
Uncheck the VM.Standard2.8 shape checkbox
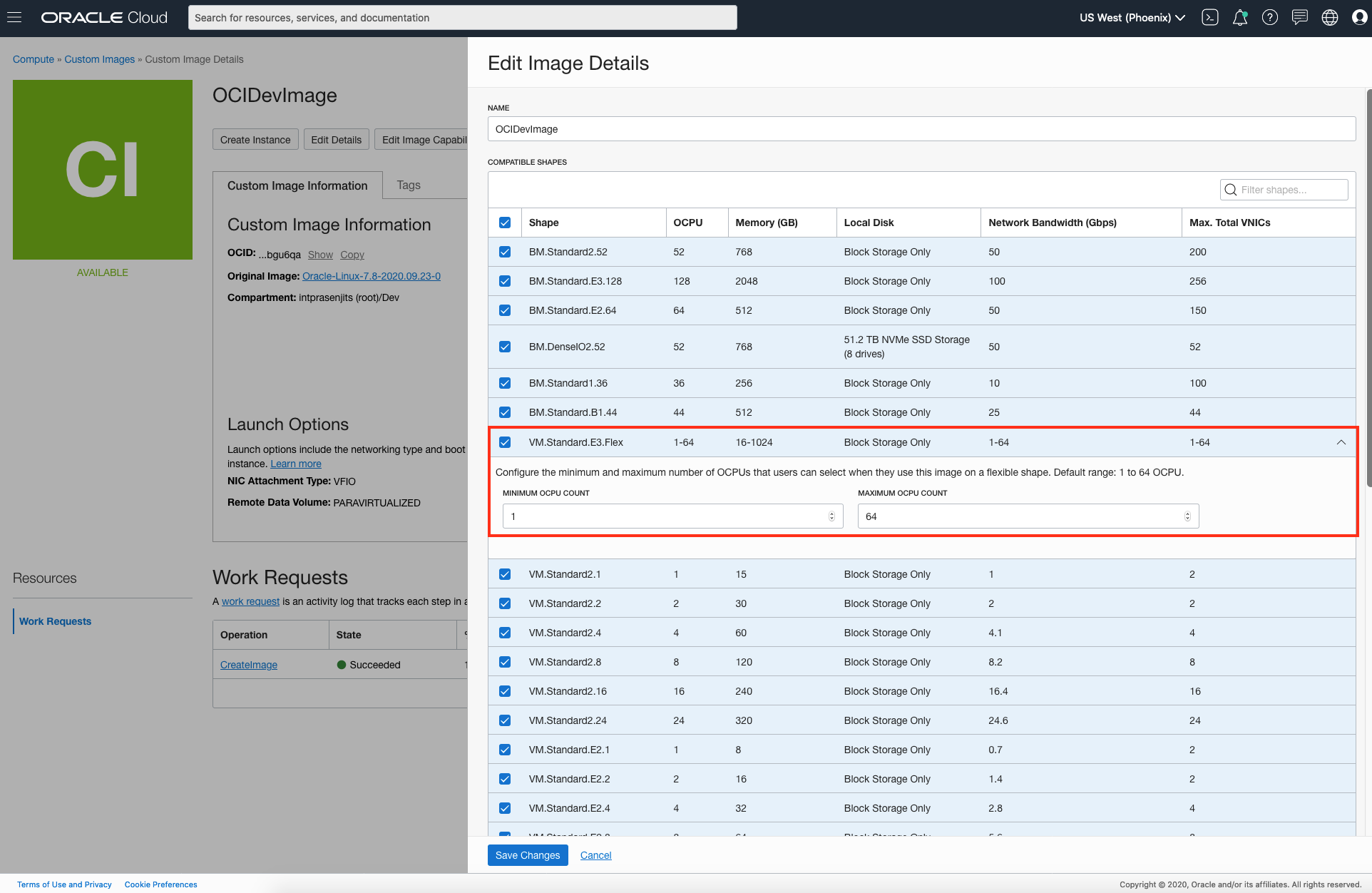[x=505, y=662]
